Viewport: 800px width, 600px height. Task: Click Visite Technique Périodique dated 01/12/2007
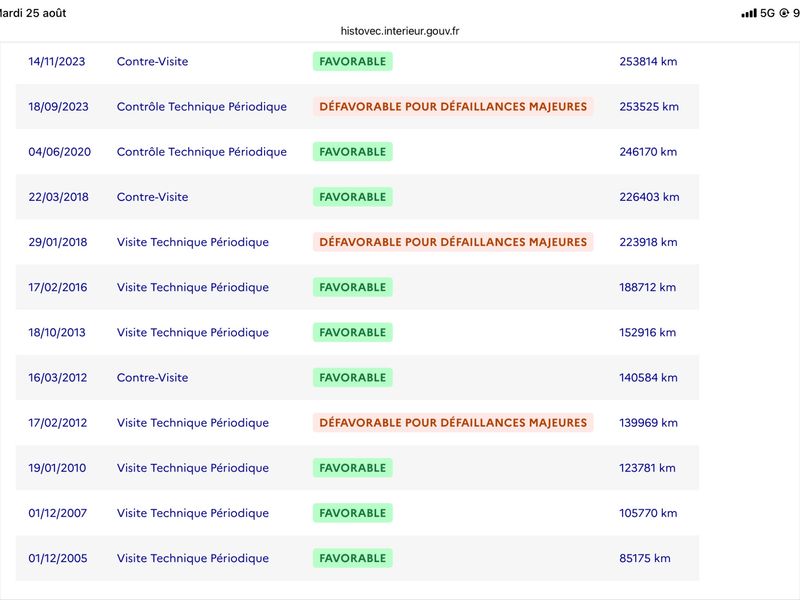click(193, 513)
